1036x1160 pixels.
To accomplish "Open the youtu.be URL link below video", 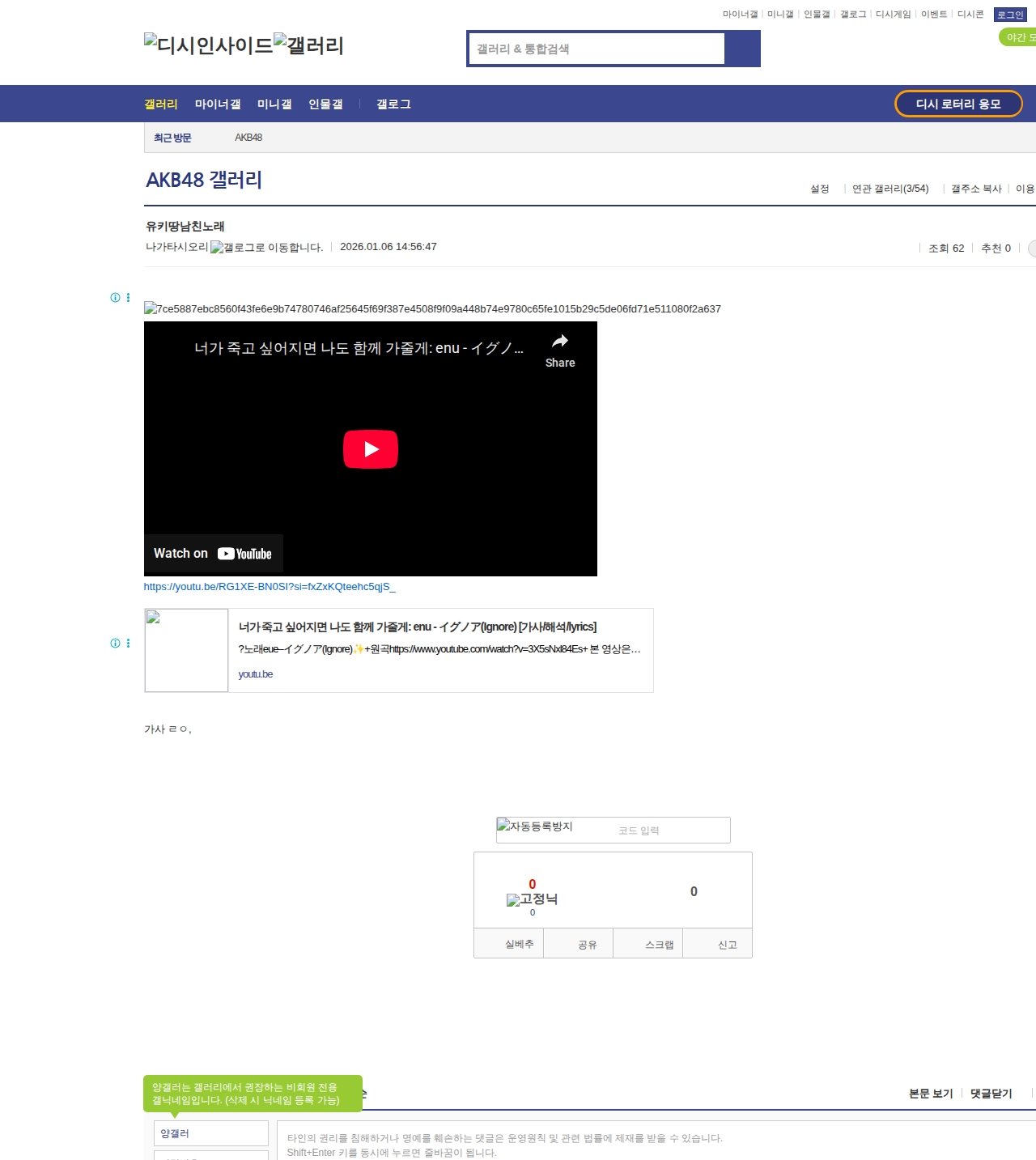I will click(270, 587).
